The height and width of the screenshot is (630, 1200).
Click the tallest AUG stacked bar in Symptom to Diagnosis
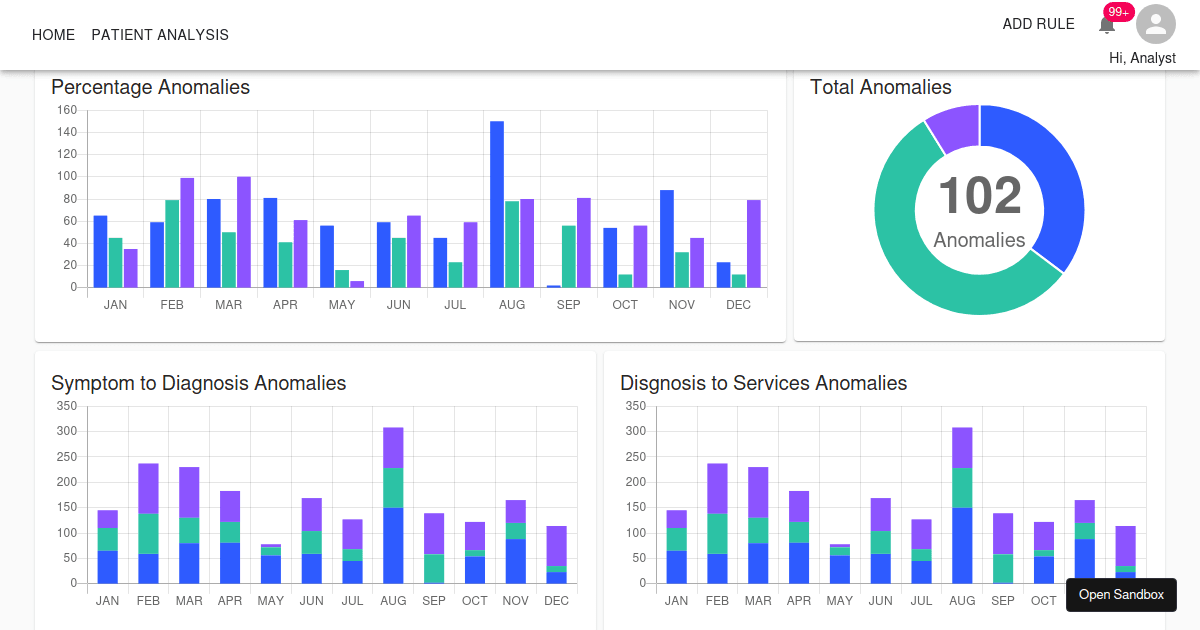point(393,500)
